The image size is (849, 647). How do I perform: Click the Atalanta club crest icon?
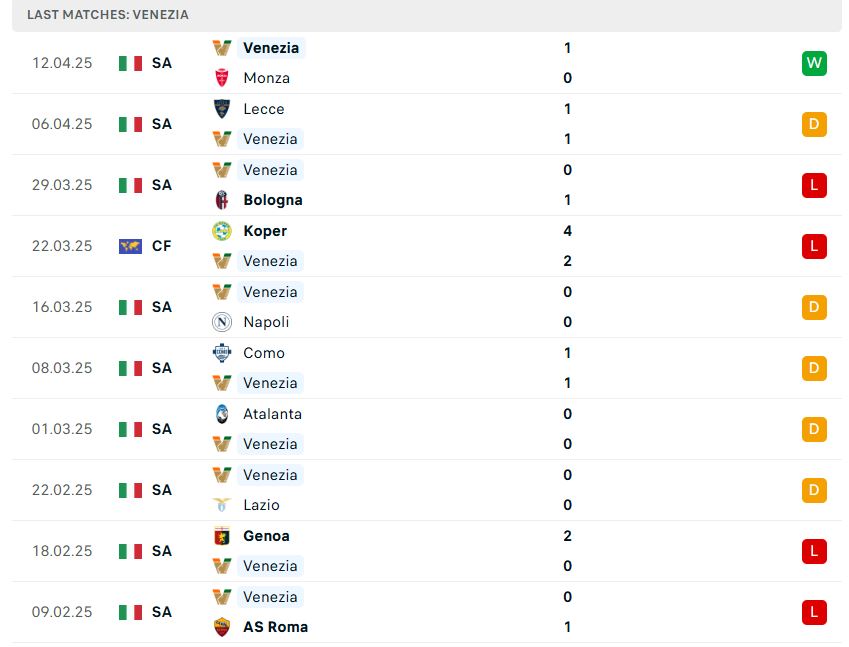tap(222, 414)
